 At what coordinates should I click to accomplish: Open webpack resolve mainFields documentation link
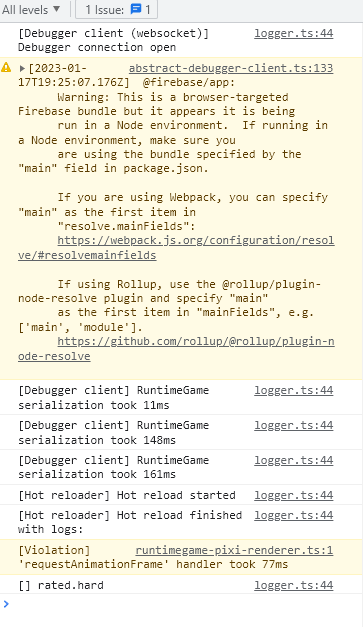176,248
